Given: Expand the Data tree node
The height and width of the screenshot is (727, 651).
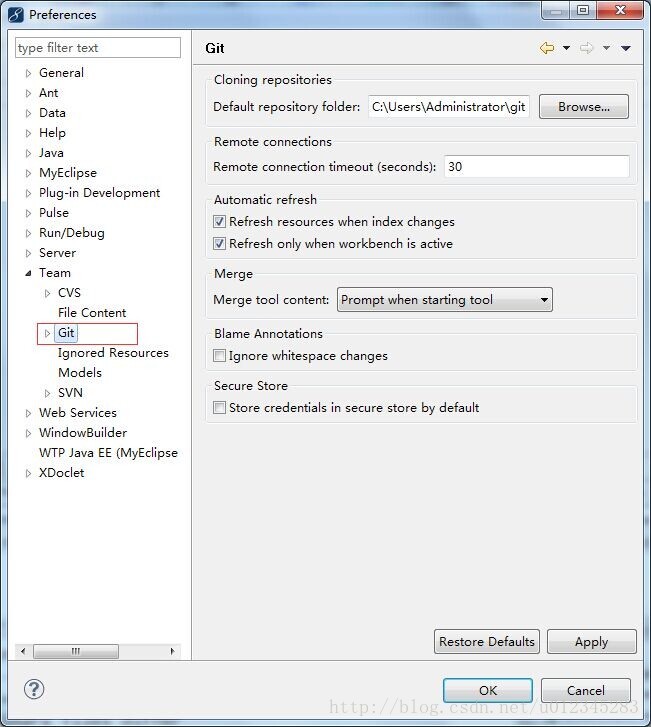Looking at the screenshot, I should (28, 113).
